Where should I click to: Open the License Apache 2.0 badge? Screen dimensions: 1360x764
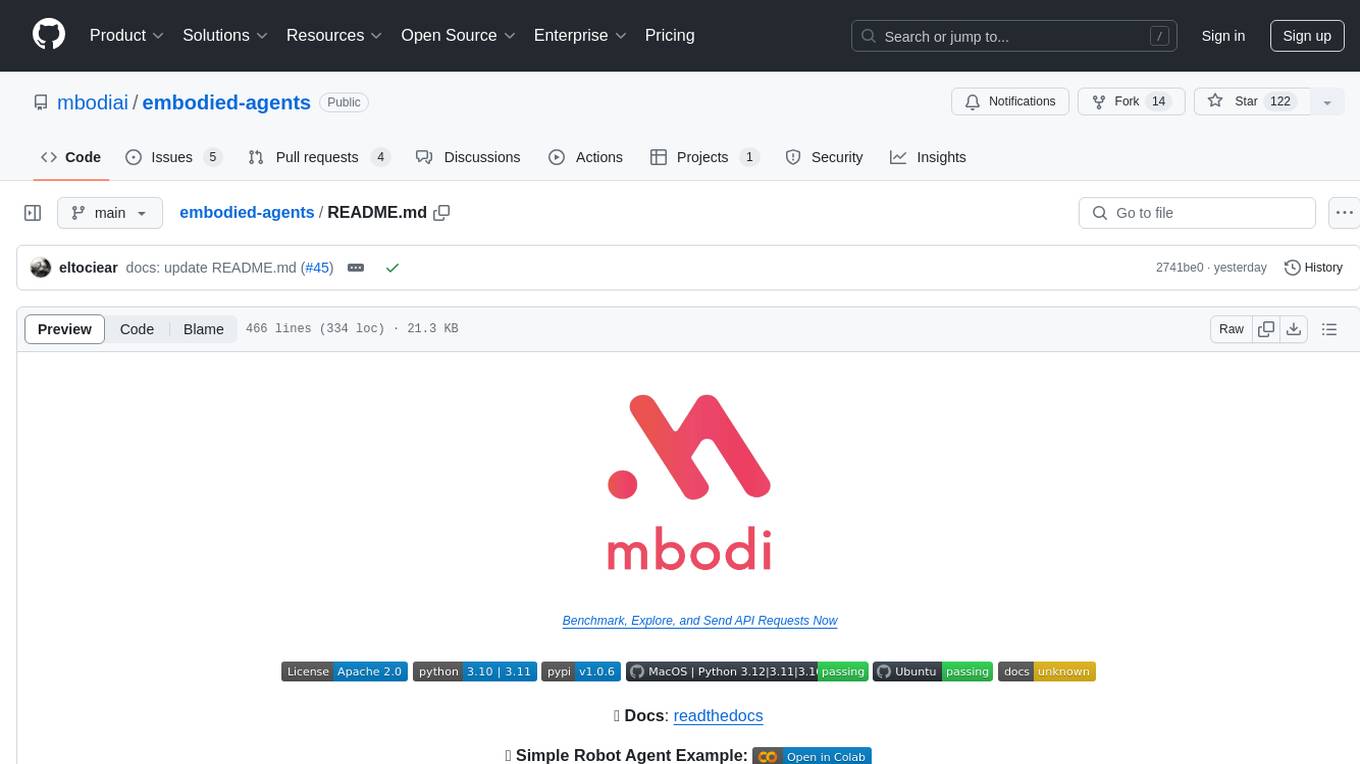(344, 672)
